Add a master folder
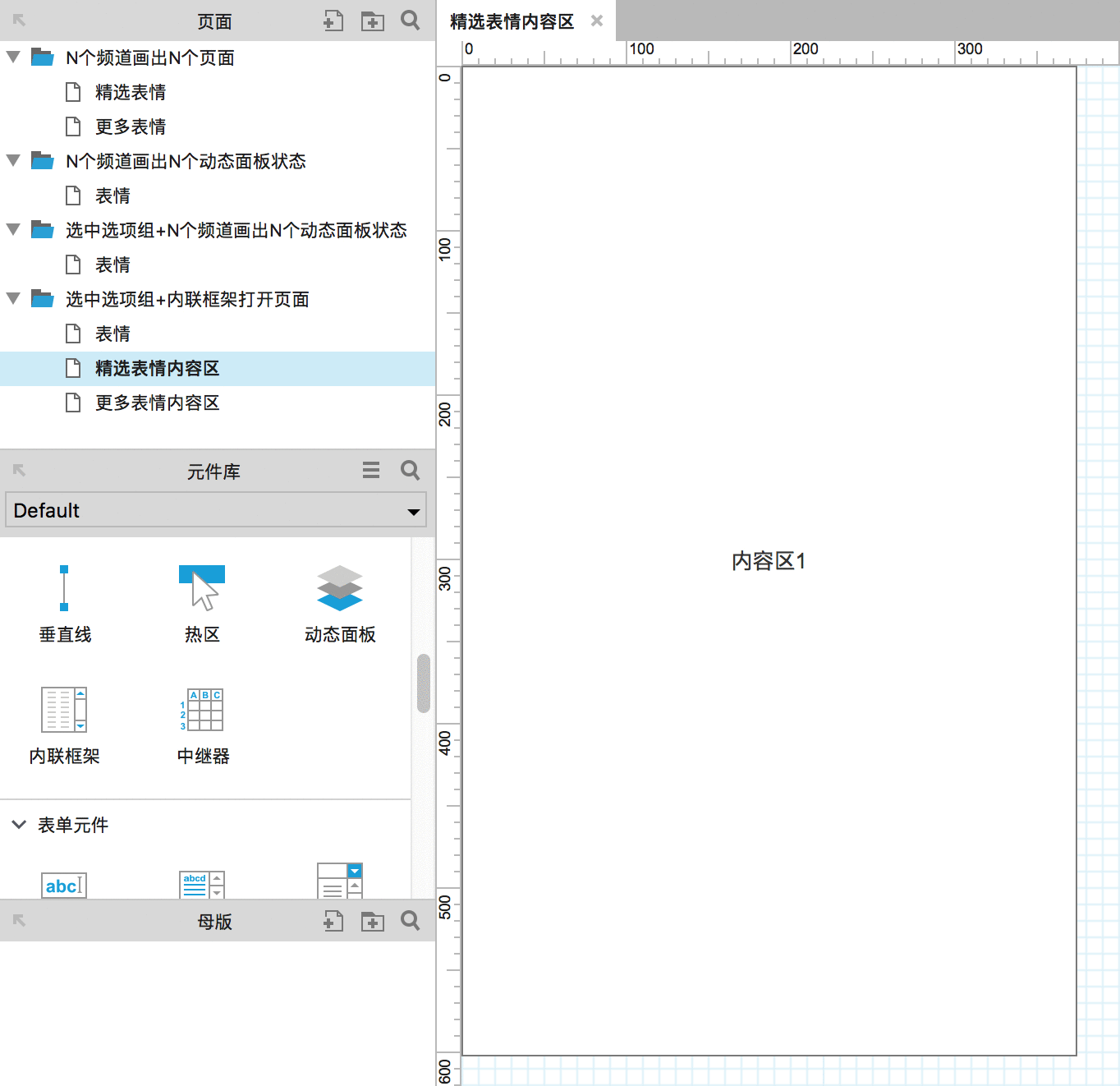The image size is (1120, 1086). coord(373,921)
